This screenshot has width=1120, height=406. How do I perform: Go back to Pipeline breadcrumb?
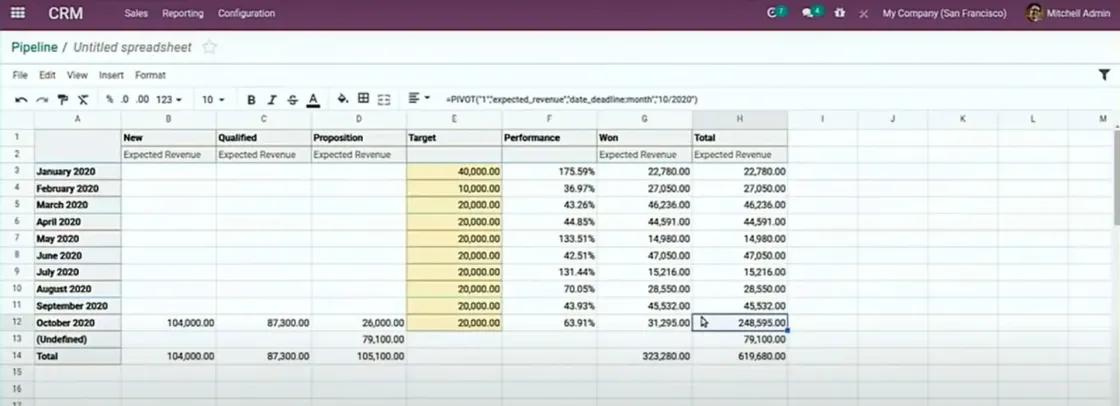[x=34, y=47]
